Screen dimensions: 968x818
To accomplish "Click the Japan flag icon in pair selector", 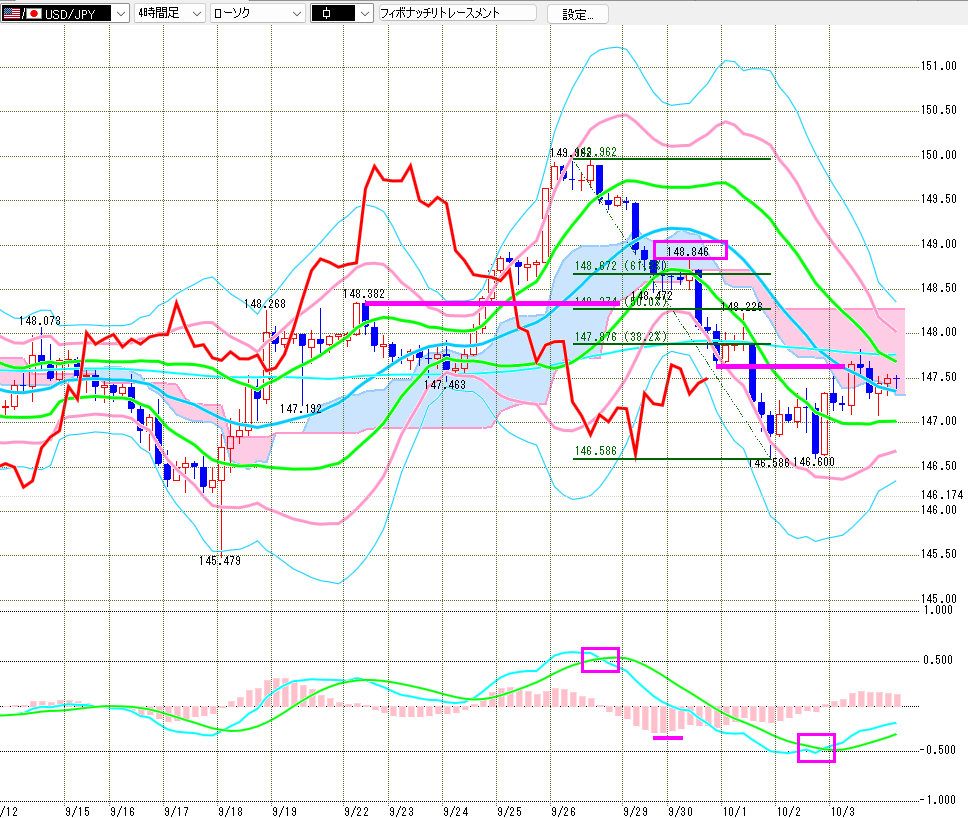I will click(x=34, y=14).
